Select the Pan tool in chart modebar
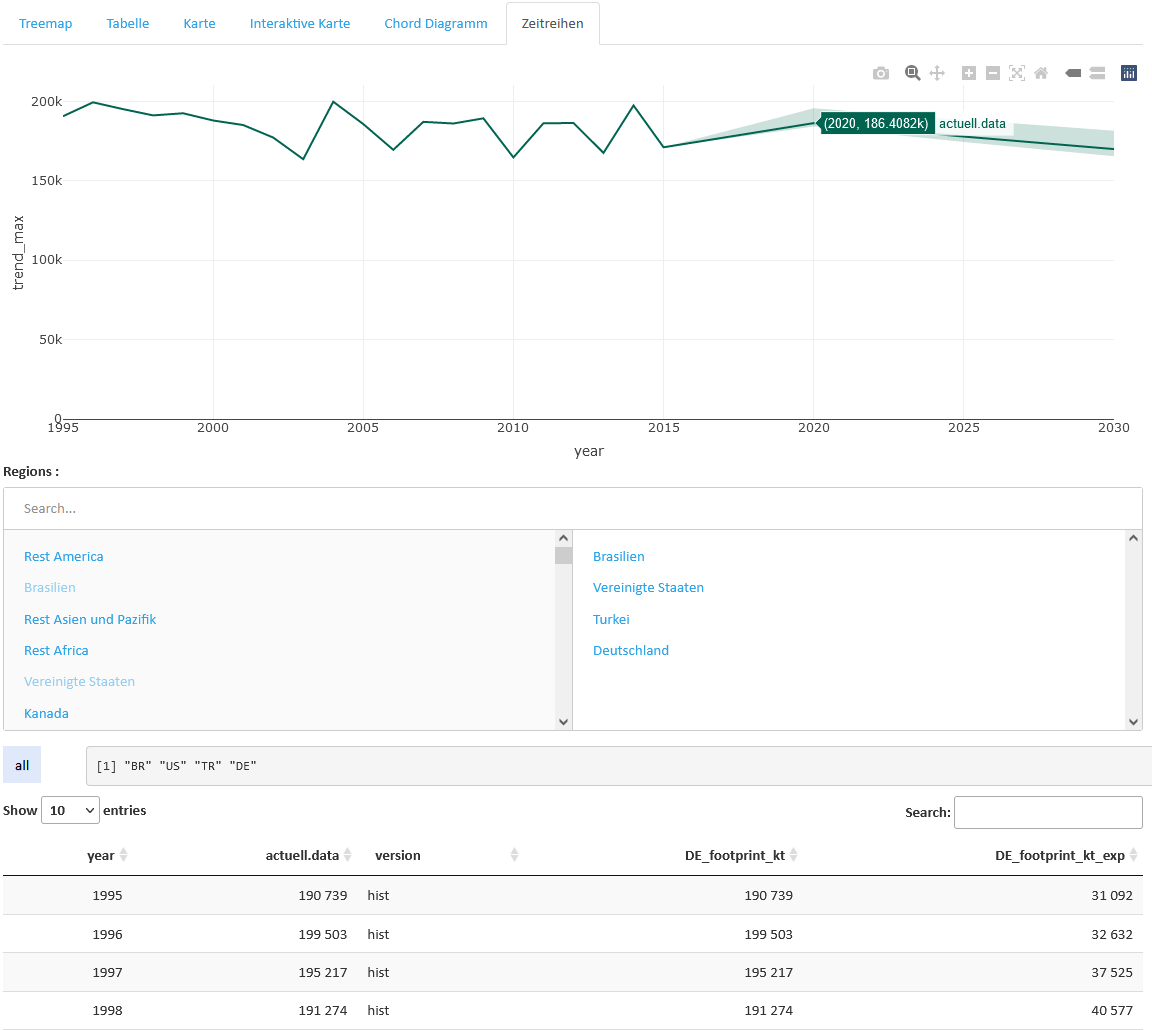Viewport: 1152px width, 1030px height. 937,73
